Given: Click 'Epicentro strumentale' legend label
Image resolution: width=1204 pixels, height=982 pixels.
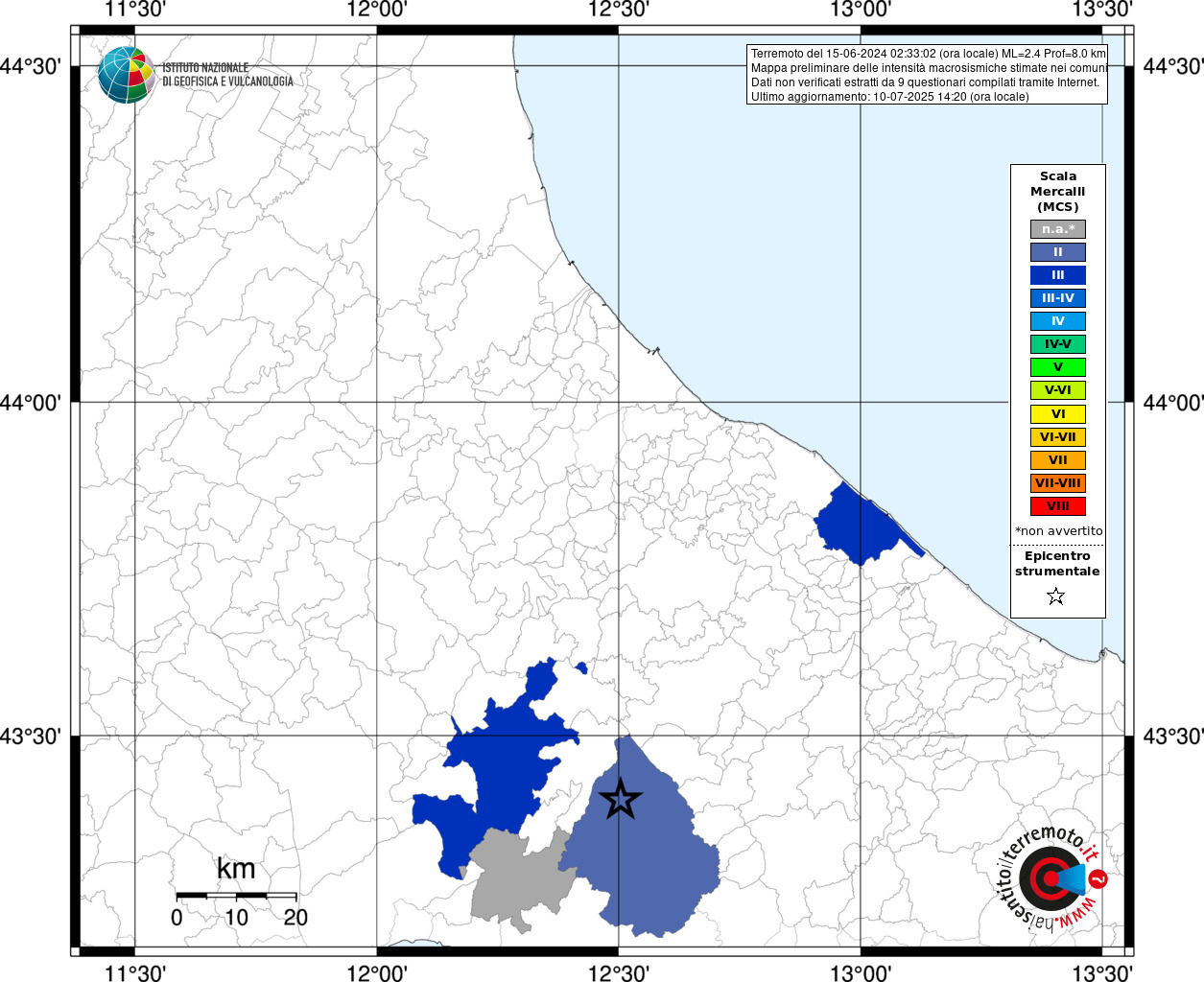Looking at the screenshot, I should [x=1057, y=564].
